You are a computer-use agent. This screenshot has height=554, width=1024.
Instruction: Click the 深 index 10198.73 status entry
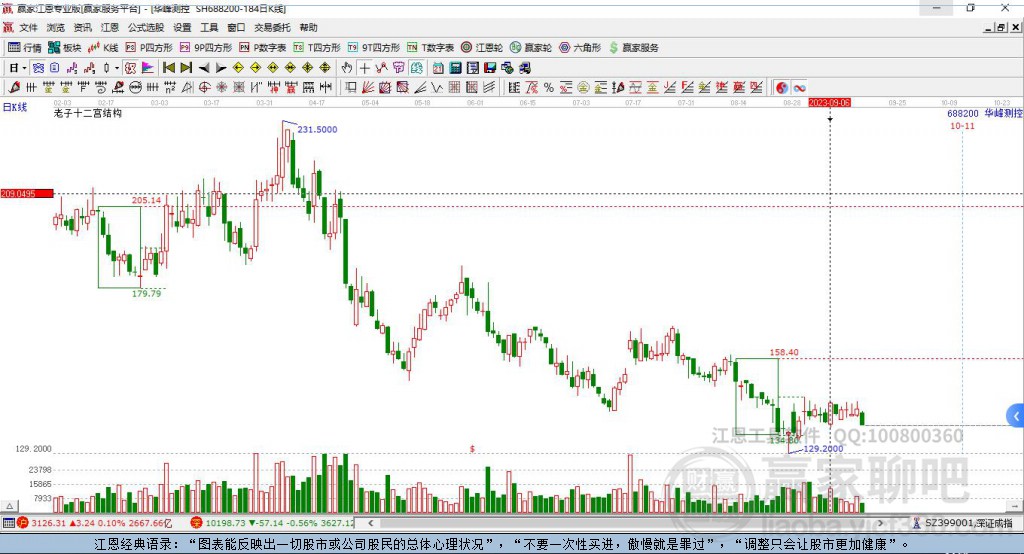[x=272, y=523]
